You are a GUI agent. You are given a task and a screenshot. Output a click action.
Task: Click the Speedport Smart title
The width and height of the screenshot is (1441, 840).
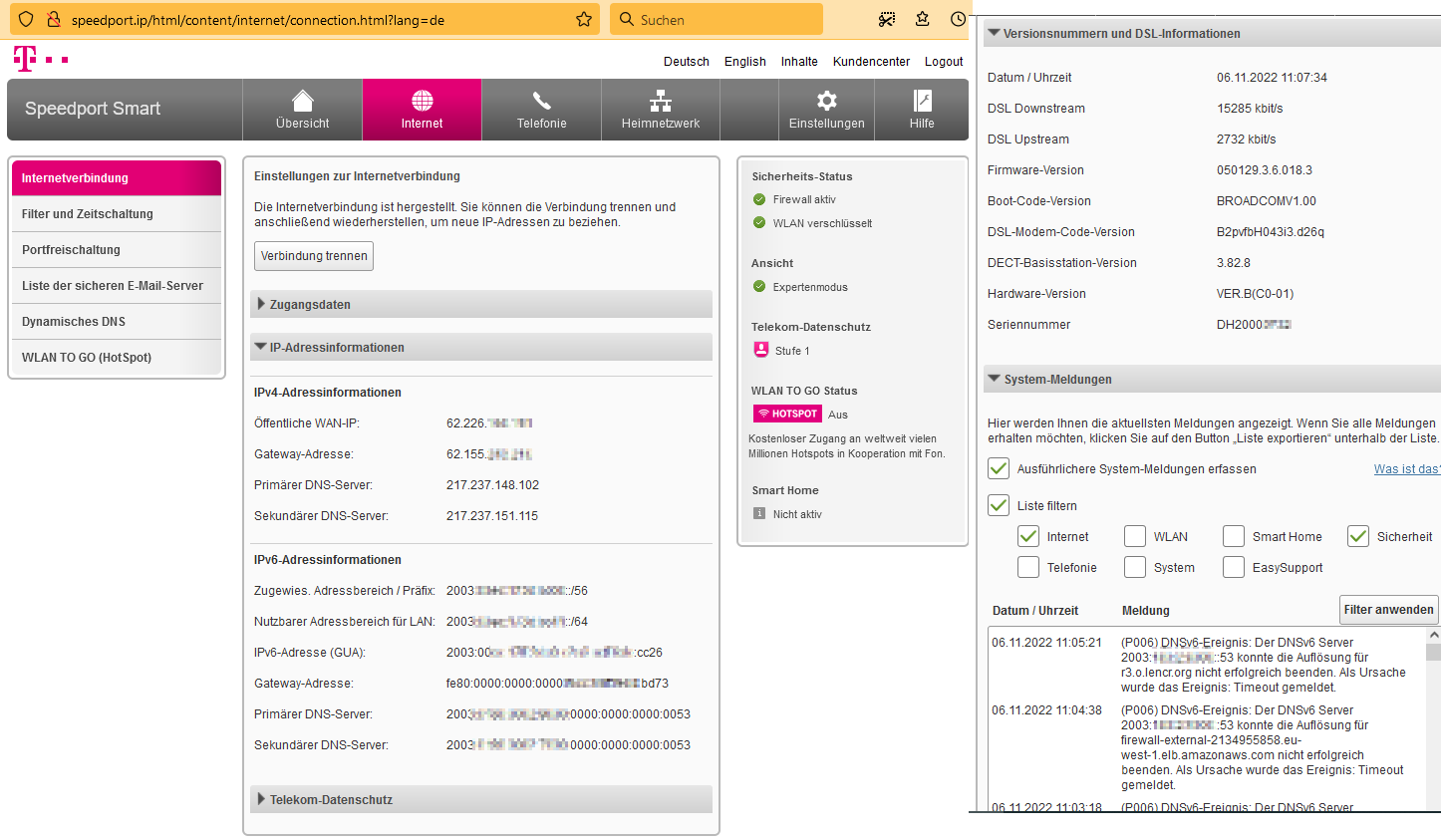click(x=93, y=109)
